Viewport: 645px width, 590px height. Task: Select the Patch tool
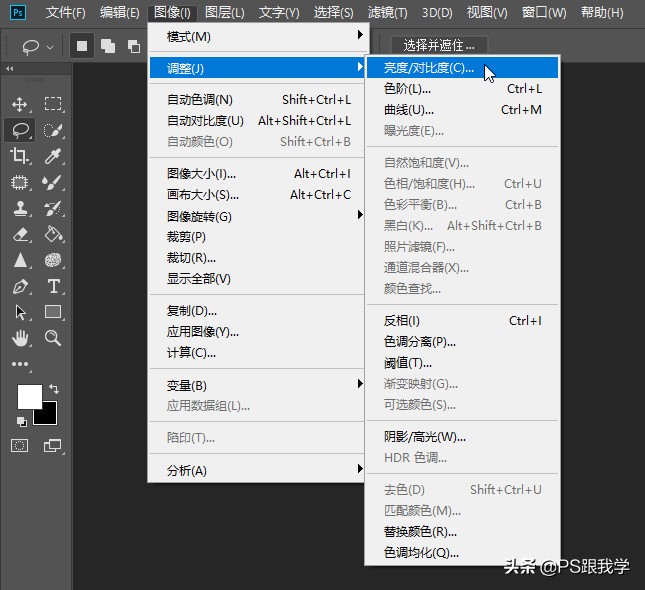[x=19, y=182]
